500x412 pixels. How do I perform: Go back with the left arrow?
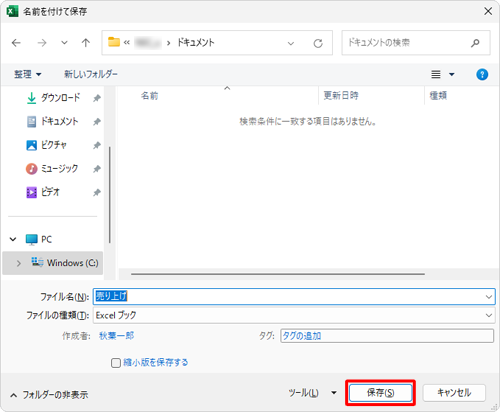pos(16,43)
